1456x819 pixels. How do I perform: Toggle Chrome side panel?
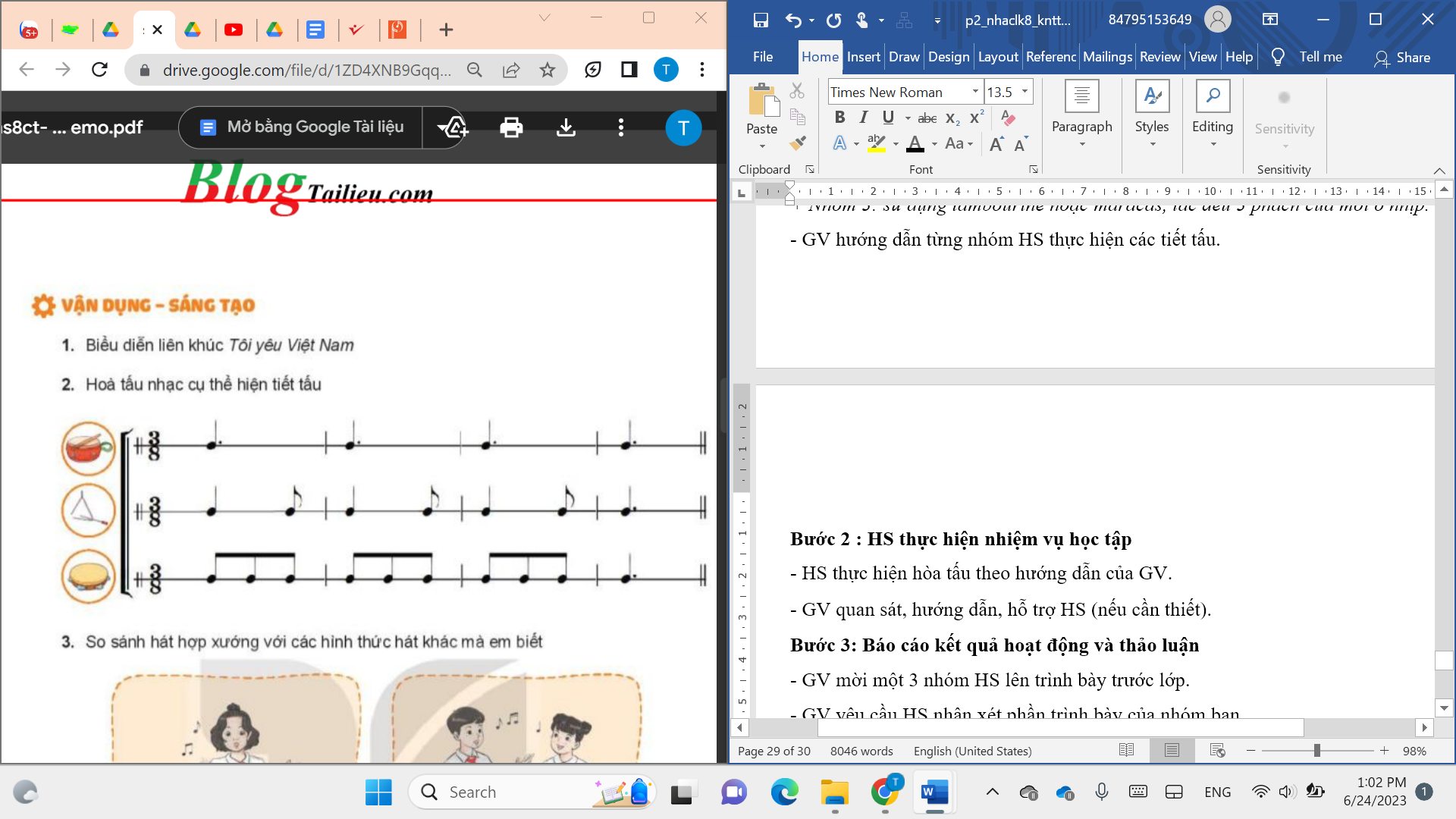pyautogui.click(x=629, y=70)
